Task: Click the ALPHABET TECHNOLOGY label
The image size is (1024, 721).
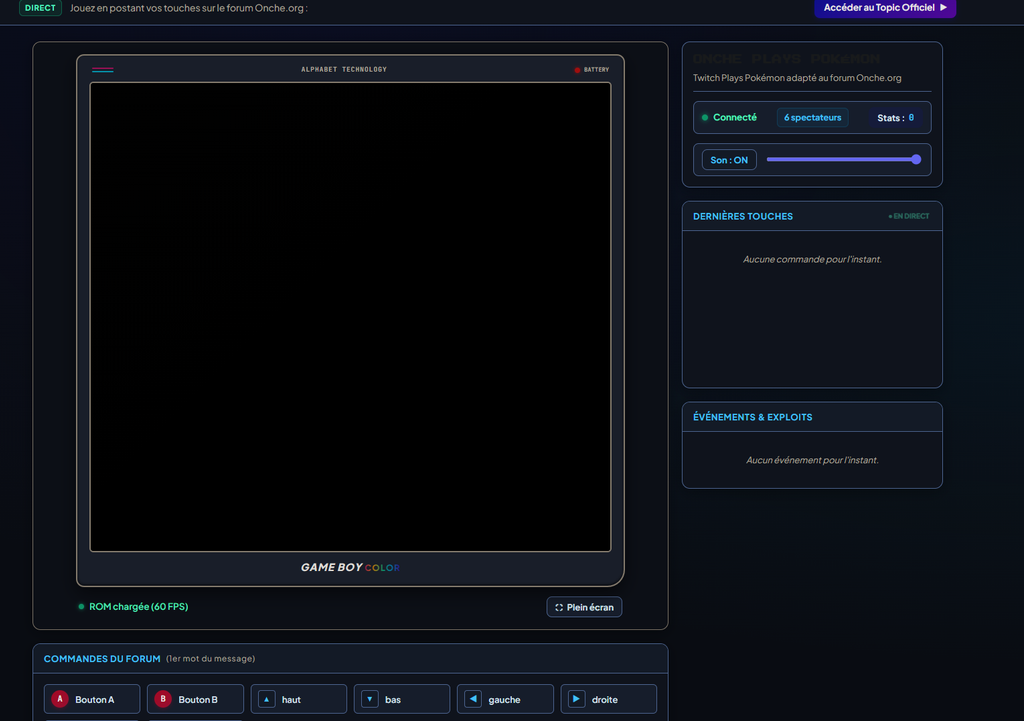Action: pyautogui.click(x=344, y=69)
